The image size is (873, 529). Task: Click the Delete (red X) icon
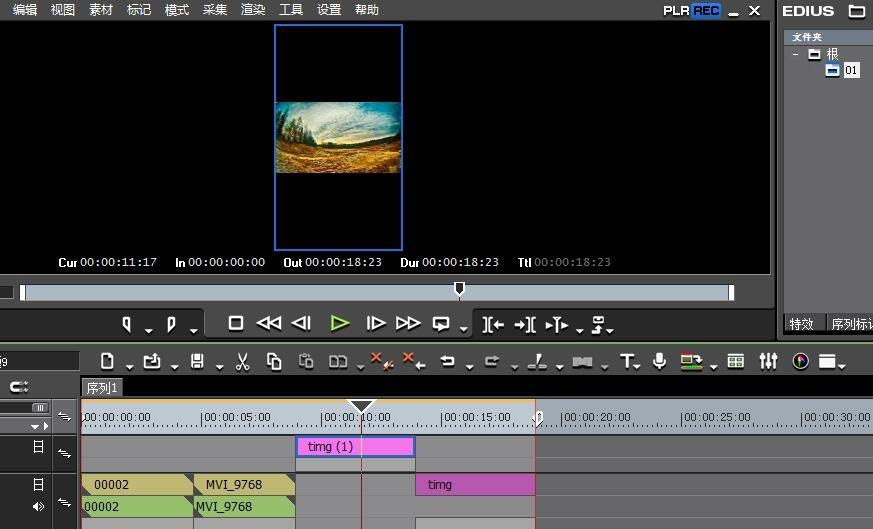(382, 361)
